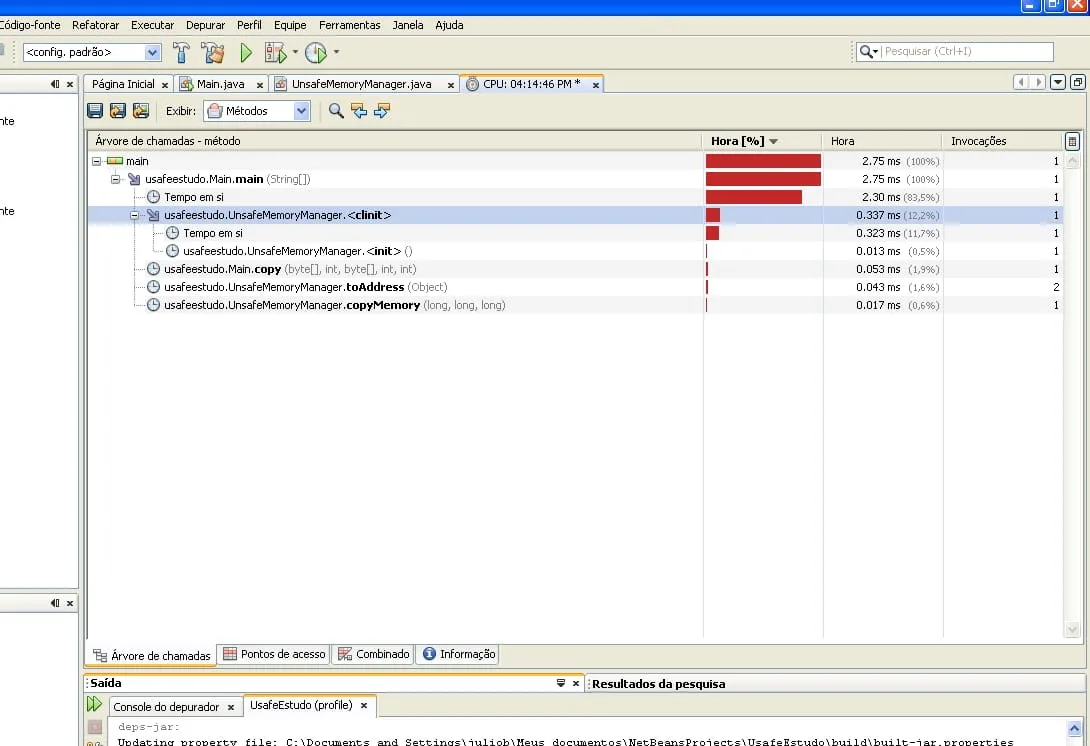Click the magnifier Find icon in profiler toolbar

coord(336,111)
